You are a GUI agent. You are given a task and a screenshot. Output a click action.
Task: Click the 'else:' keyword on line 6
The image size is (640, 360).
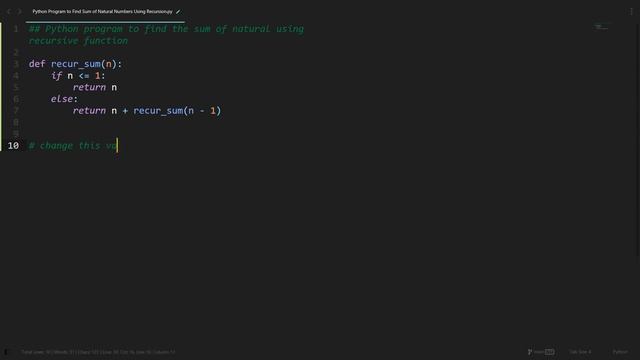[64, 99]
